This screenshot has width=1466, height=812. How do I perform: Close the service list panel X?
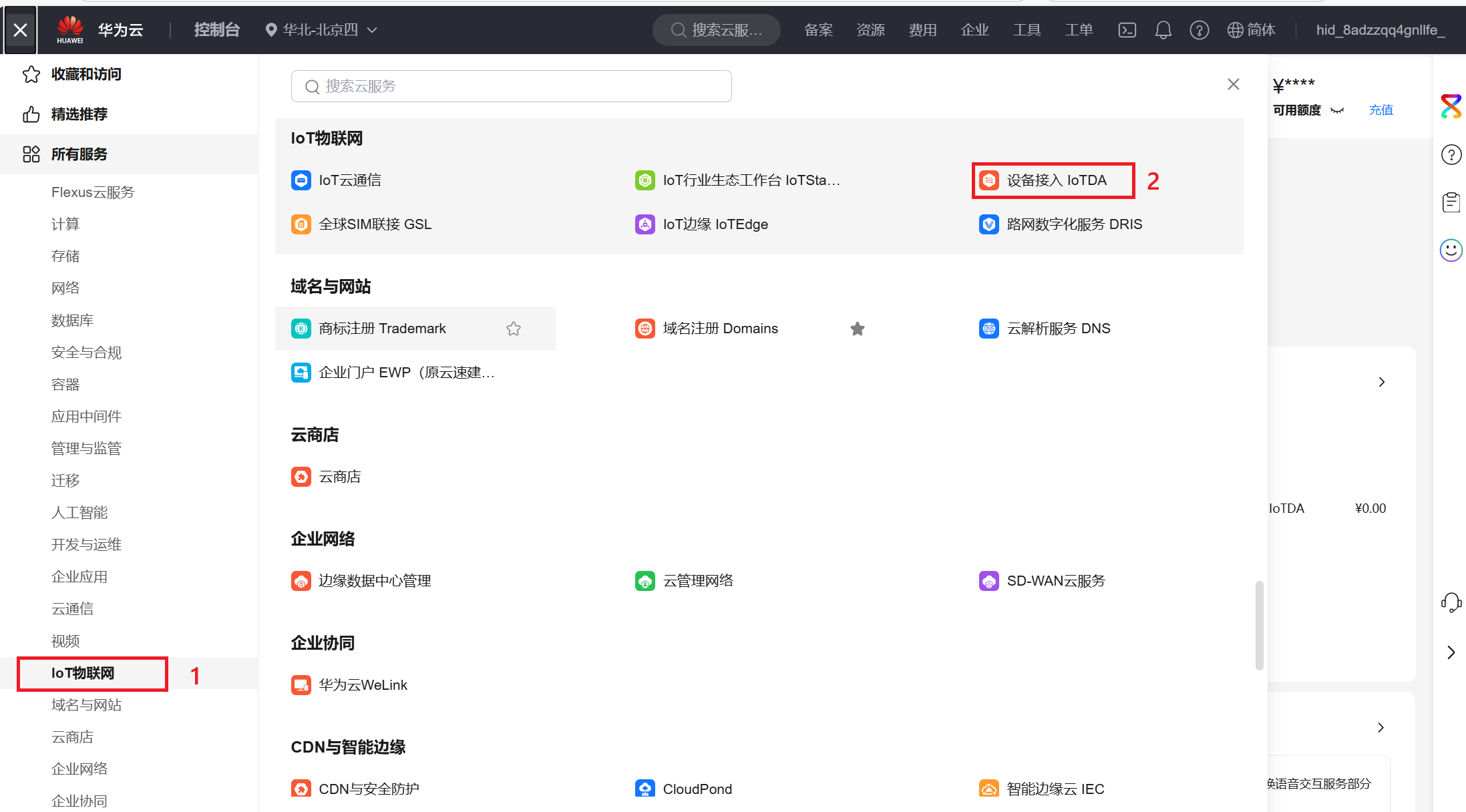point(1234,84)
